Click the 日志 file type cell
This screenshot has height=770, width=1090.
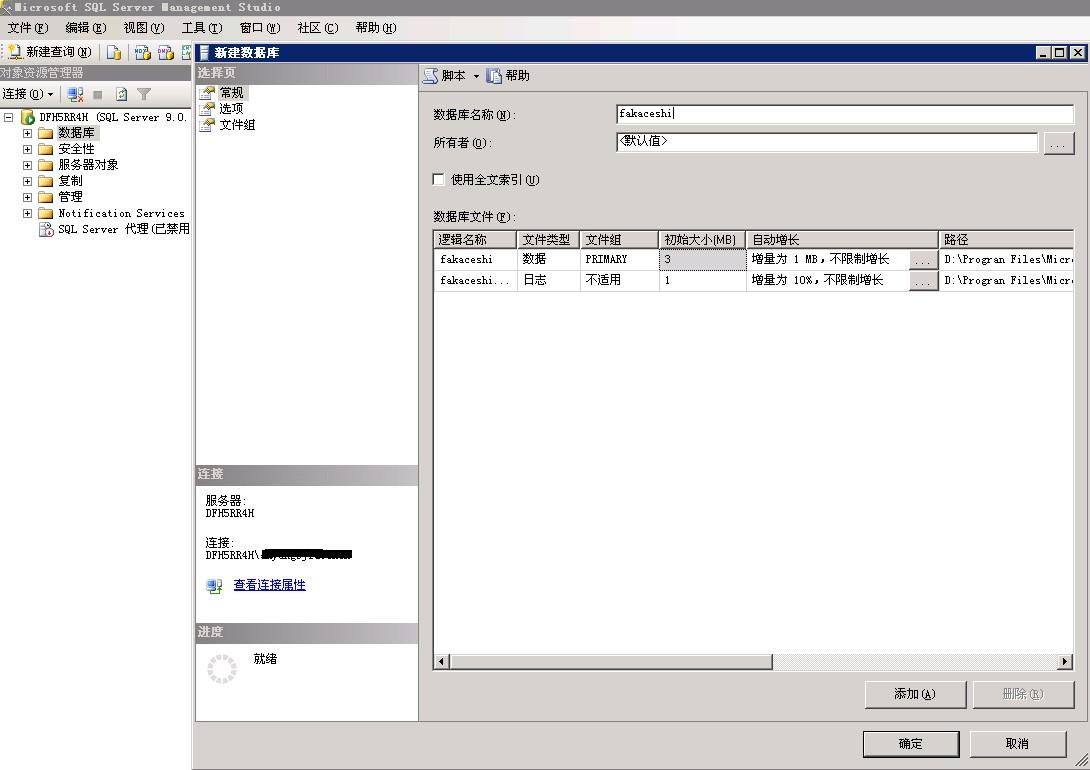(548, 280)
